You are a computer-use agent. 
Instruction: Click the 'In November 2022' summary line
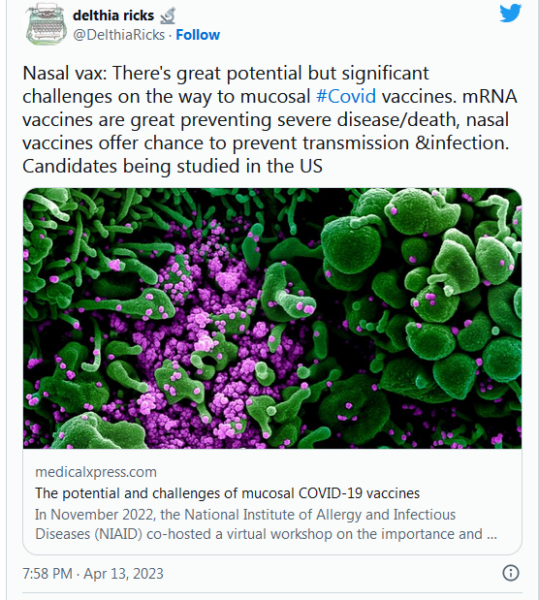[x=245, y=515]
